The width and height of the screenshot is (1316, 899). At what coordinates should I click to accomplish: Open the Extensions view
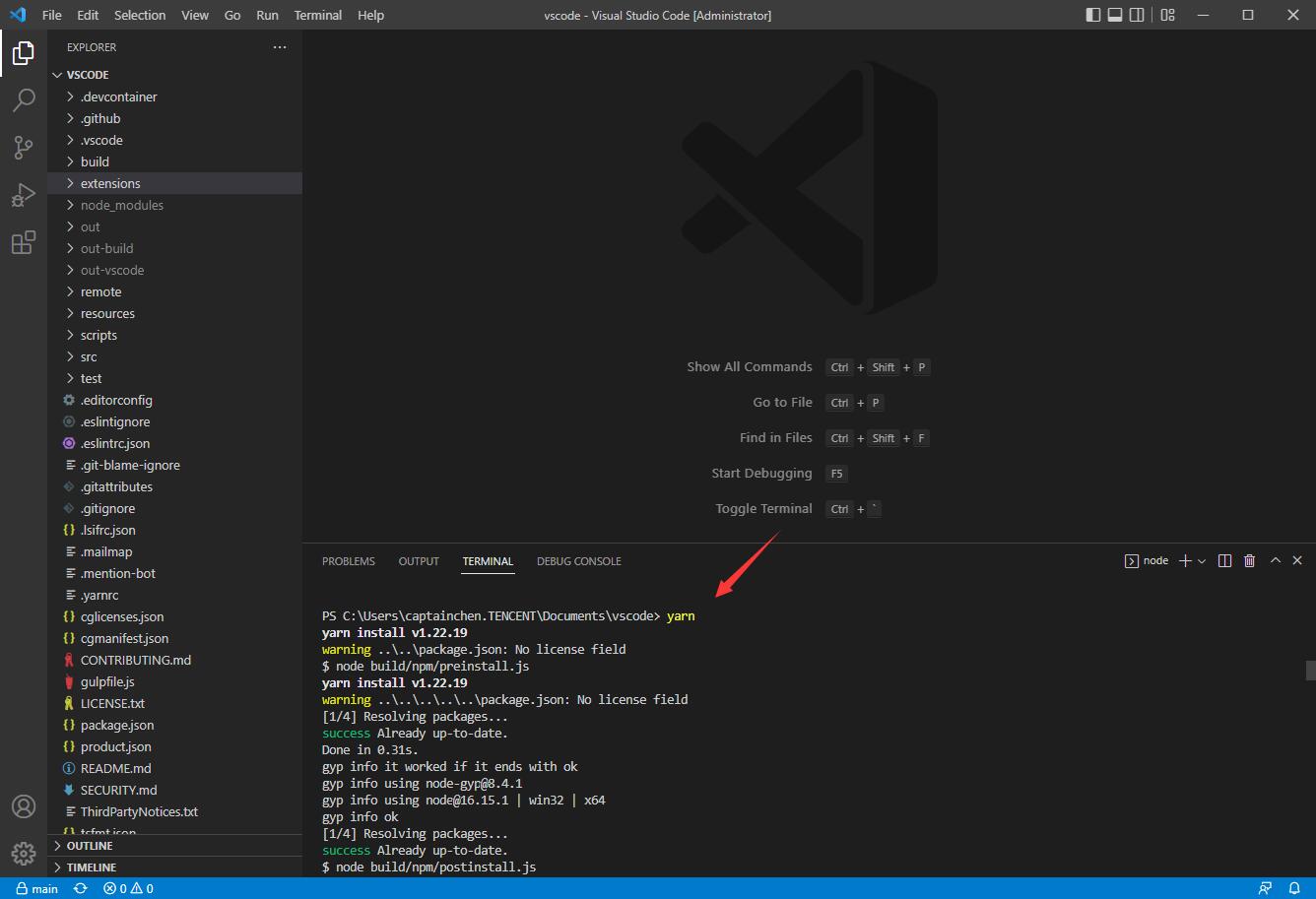(24, 242)
